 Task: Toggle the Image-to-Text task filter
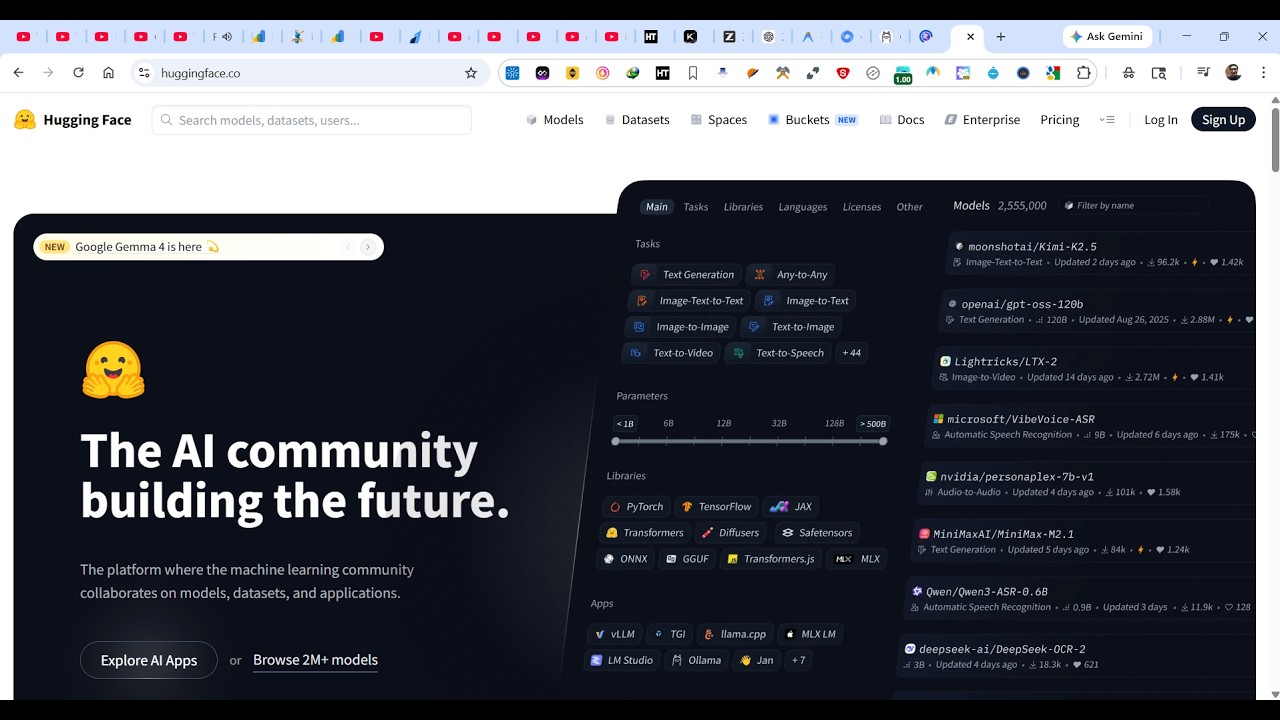click(806, 301)
